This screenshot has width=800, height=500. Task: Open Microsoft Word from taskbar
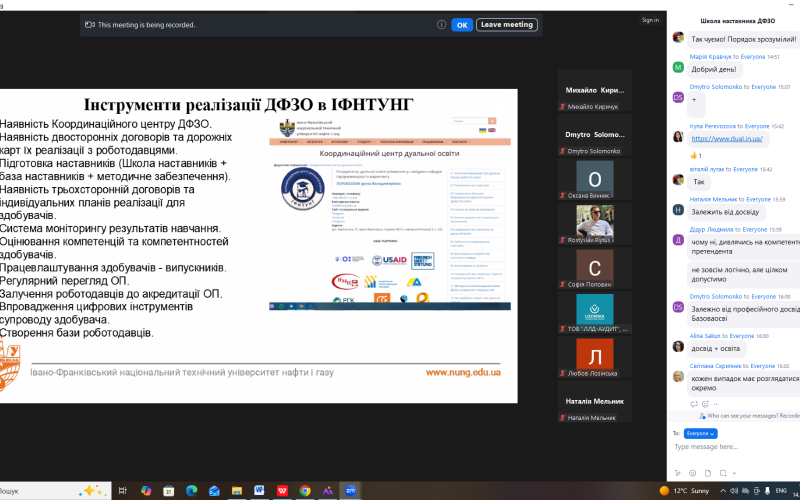coord(259,491)
